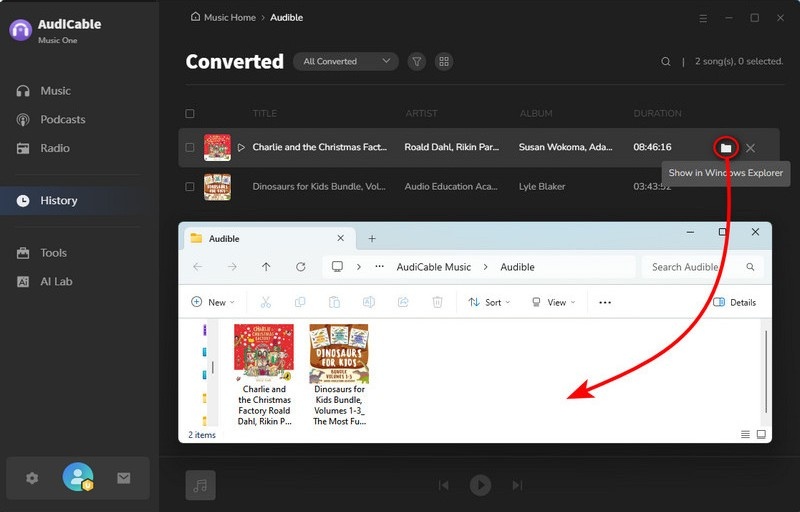Click the search magnifier in Converted header
The height and width of the screenshot is (512, 800).
[x=666, y=61]
